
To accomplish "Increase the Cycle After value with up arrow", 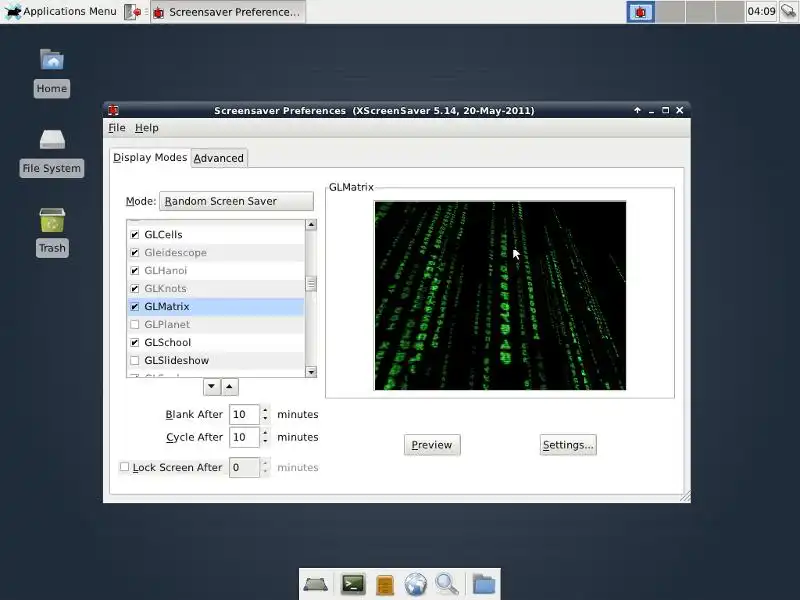I will [x=265, y=433].
